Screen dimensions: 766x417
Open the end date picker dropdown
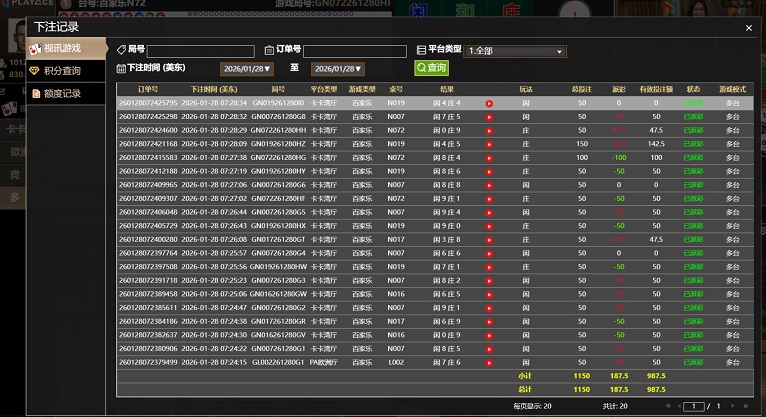pos(338,69)
